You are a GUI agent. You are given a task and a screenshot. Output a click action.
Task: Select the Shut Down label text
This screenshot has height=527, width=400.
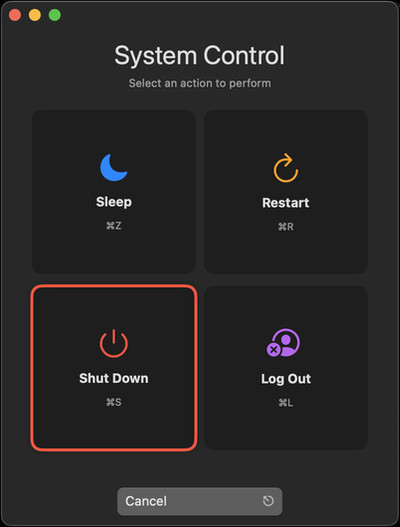[x=114, y=378]
